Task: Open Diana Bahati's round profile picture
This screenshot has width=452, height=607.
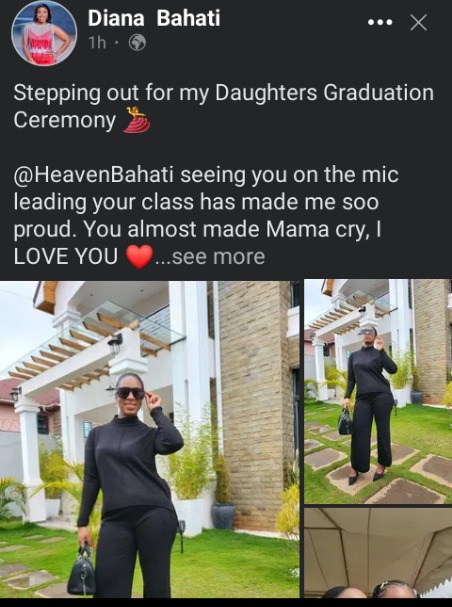Action: click(44, 33)
